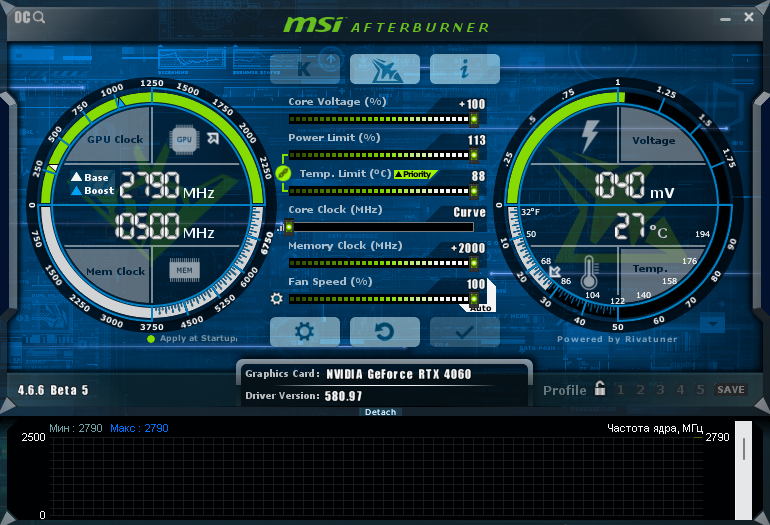This screenshot has height=525, width=770.
Task: Click the Powered by Rivatuner text
Action: coord(617,339)
